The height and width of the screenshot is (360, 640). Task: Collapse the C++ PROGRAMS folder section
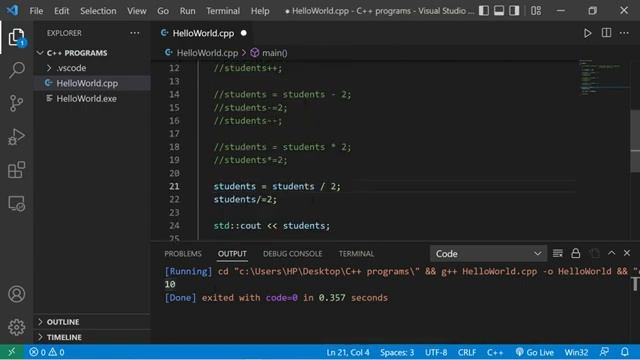pyautogui.click(x=77, y=53)
